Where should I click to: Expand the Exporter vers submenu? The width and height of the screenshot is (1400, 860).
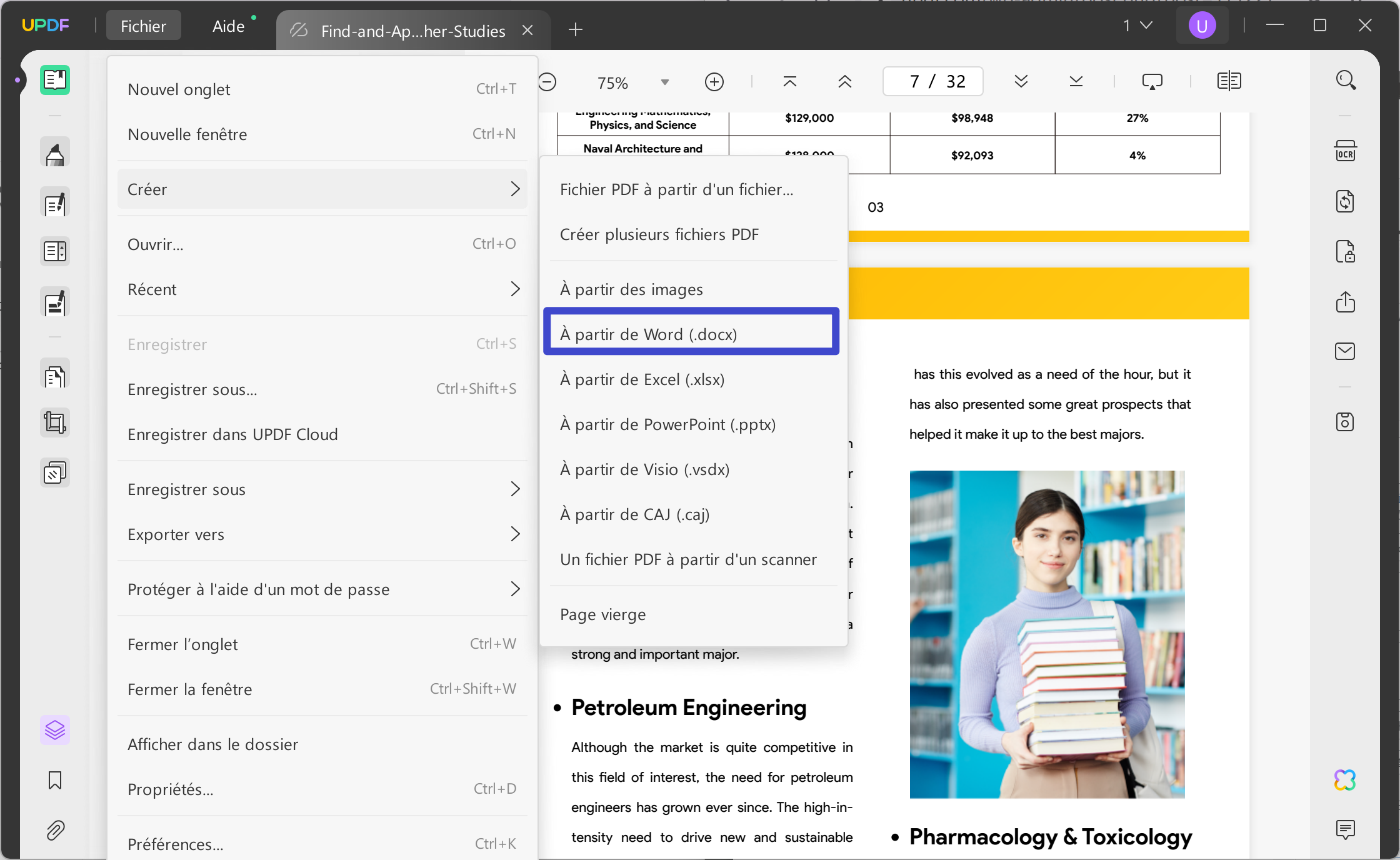coord(322,534)
